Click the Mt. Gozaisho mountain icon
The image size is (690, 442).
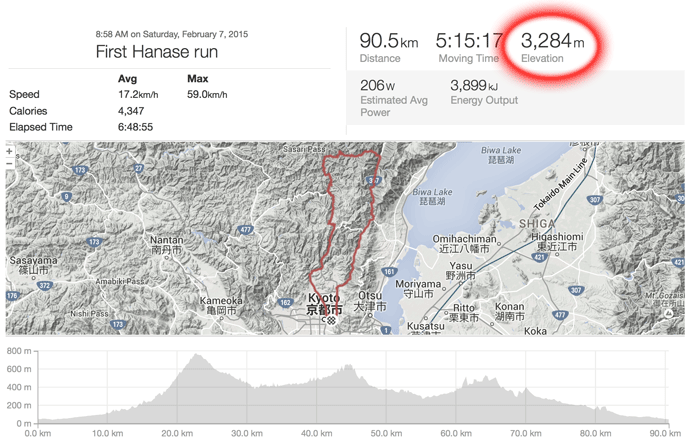669,313
